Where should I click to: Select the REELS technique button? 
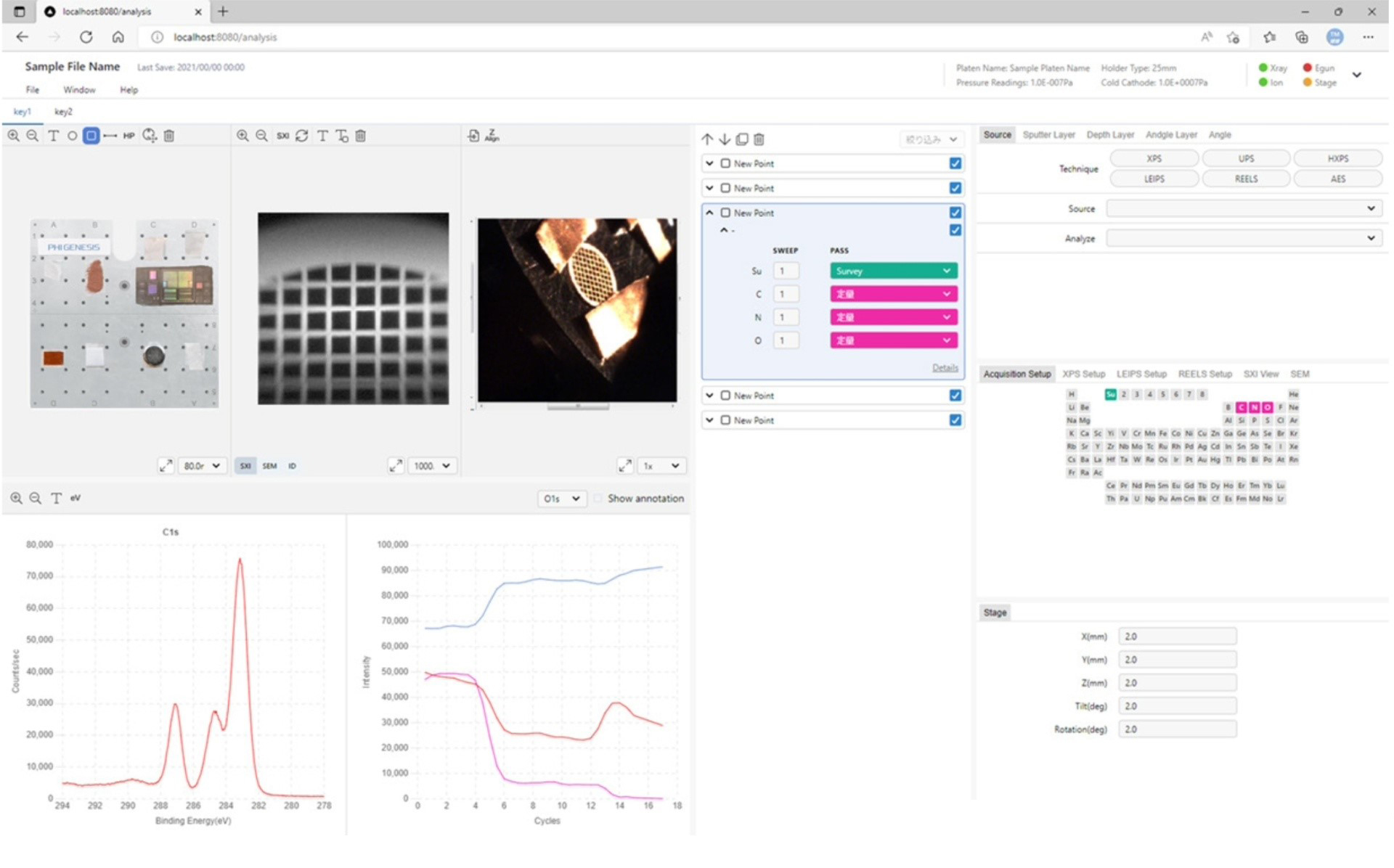[x=1246, y=179]
